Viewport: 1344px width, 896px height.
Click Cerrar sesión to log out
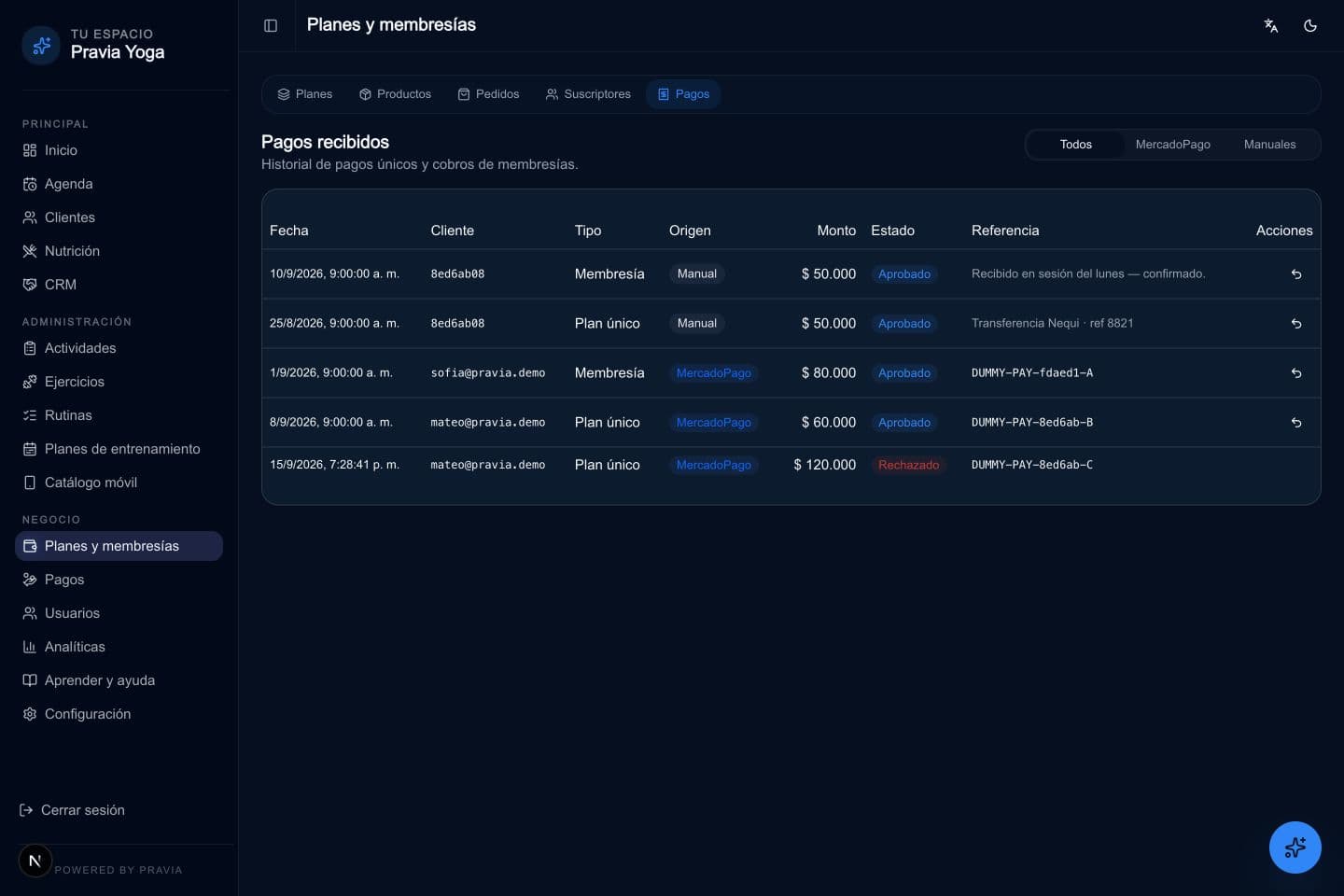pyautogui.click(x=72, y=810)
